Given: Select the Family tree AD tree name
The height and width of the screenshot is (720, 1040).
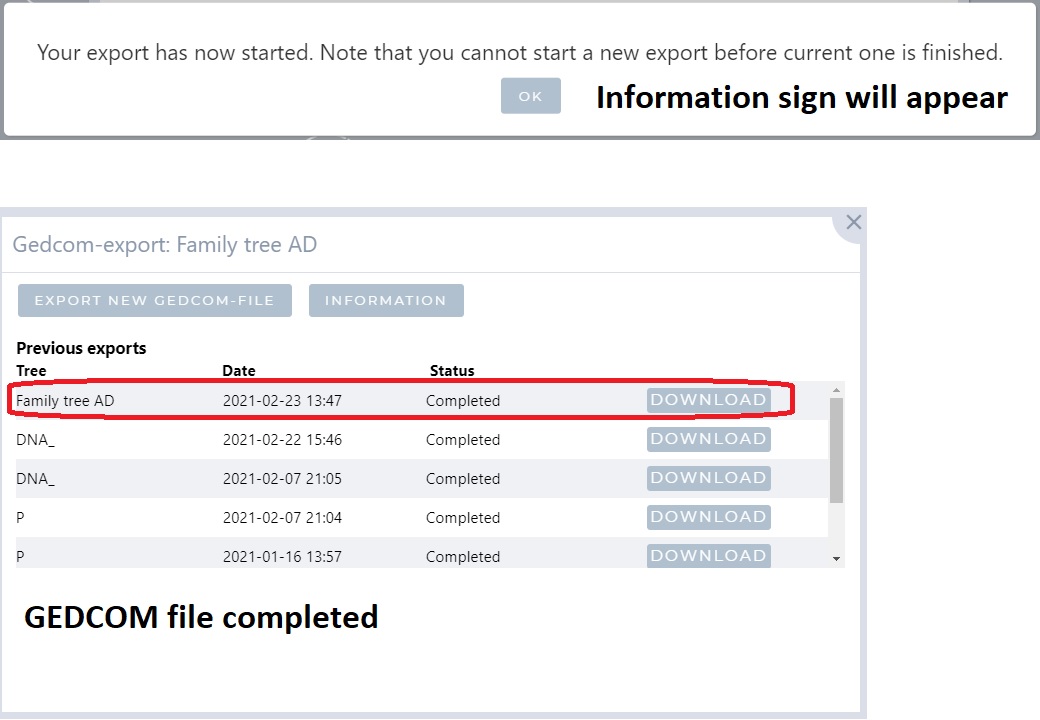Looking at the screenshot, I should coord(65,401).
